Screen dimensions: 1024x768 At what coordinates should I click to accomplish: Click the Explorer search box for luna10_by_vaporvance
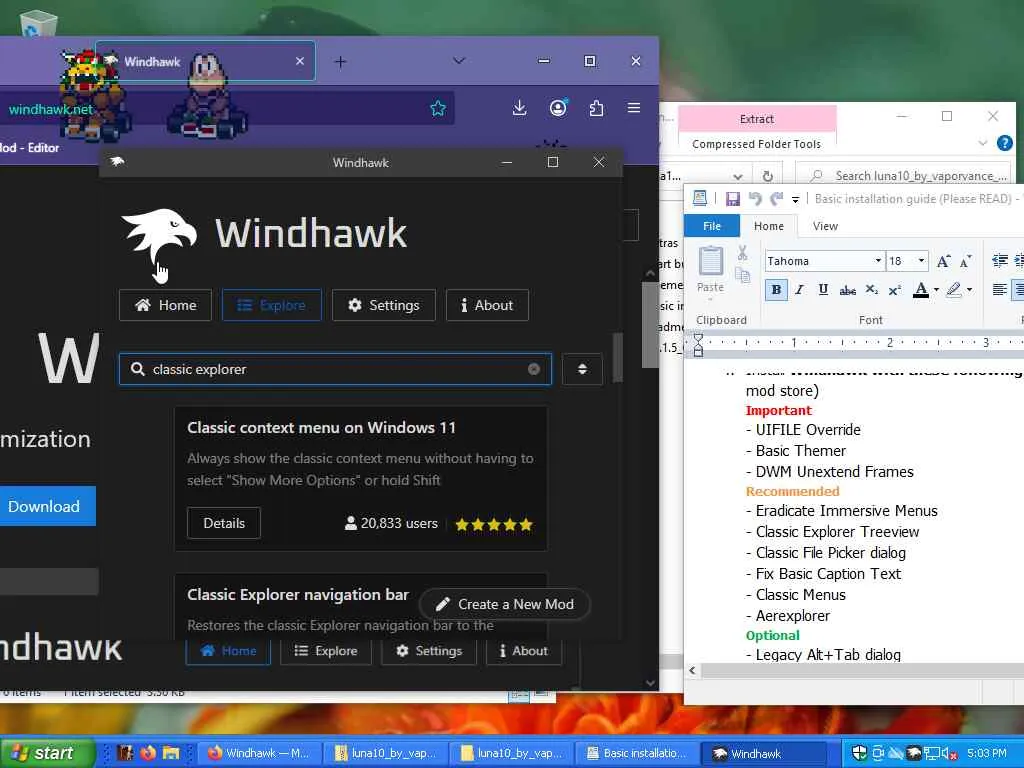coord(903,176)
